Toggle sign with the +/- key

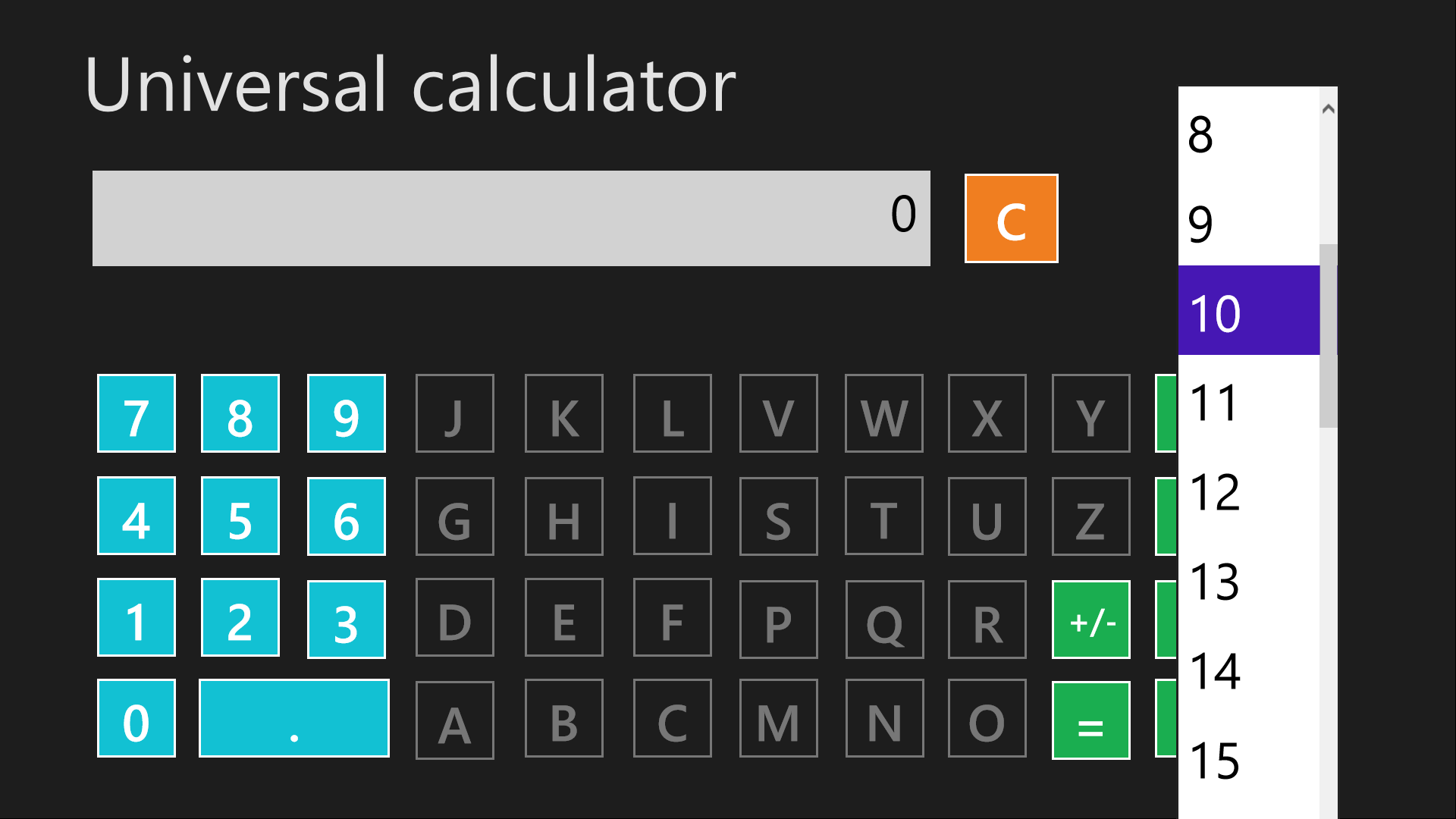(1090, 620)
